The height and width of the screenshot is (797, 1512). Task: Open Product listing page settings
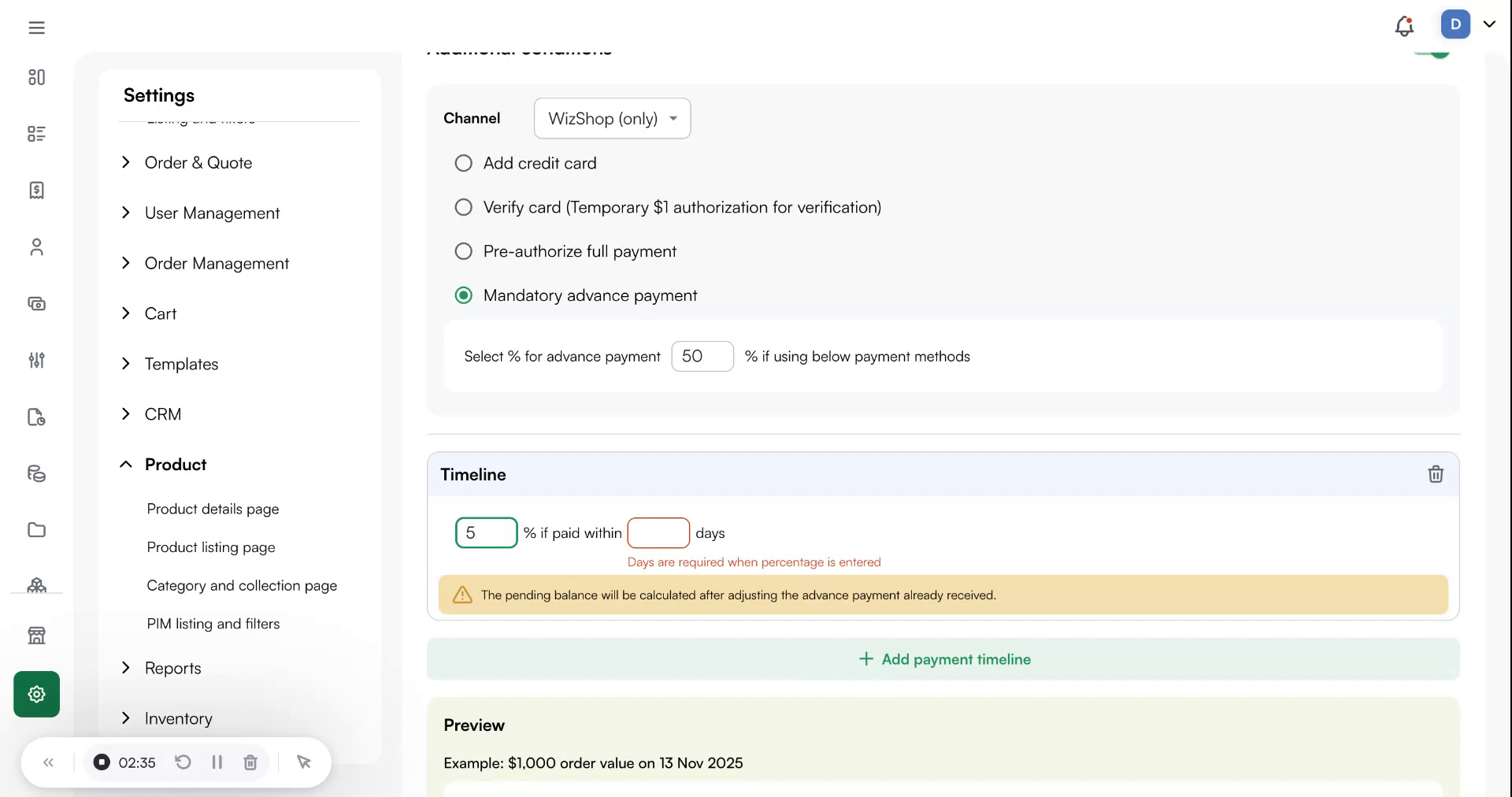pos(211,547)
